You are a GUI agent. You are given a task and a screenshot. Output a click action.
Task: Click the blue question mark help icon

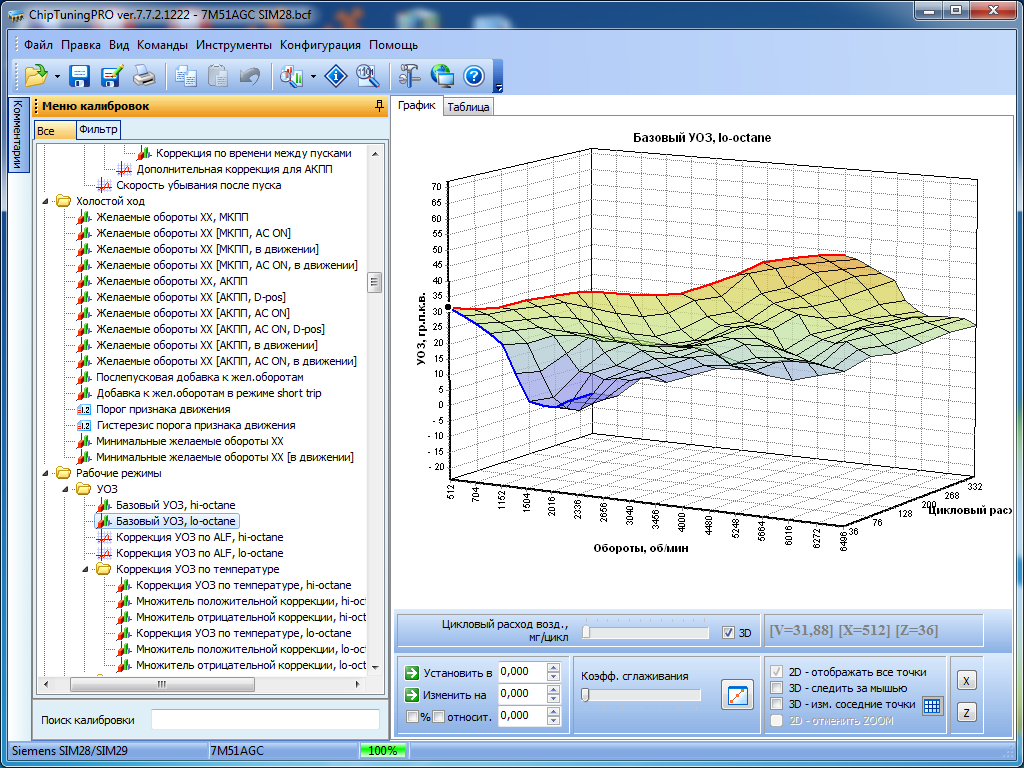pos(473,76)
